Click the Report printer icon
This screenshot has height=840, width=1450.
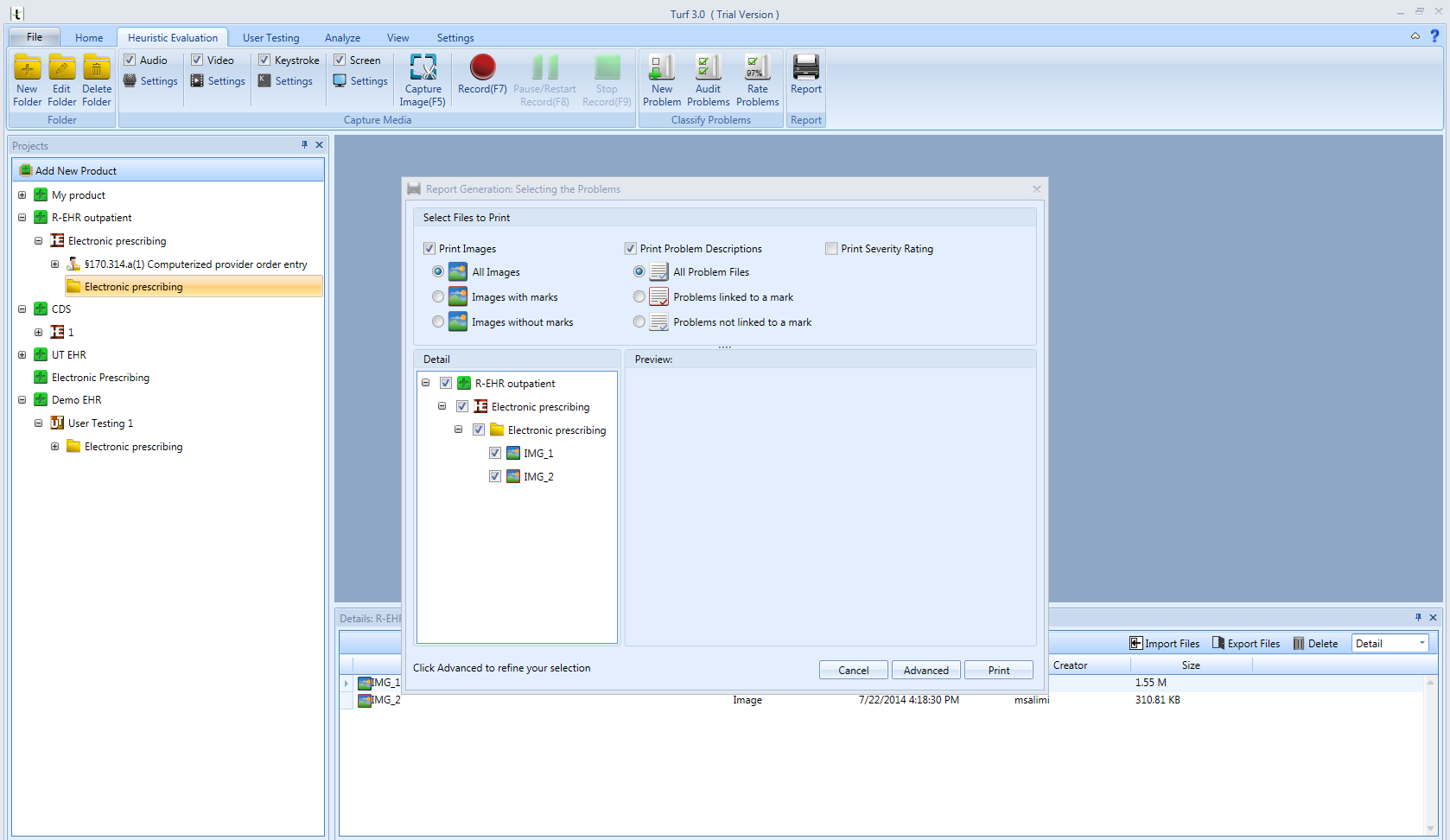pos(805,67)
